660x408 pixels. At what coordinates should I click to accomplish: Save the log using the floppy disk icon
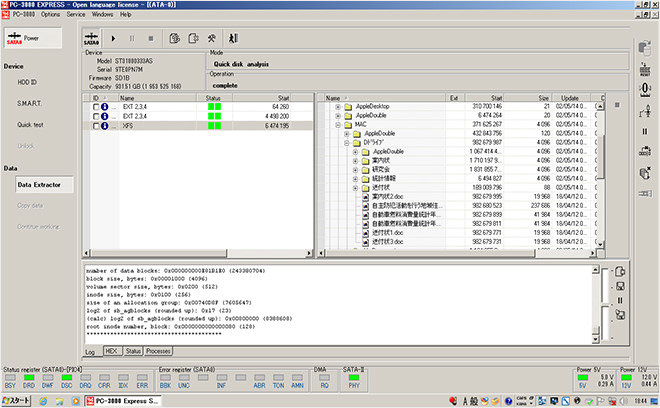[x=620, y=286]
